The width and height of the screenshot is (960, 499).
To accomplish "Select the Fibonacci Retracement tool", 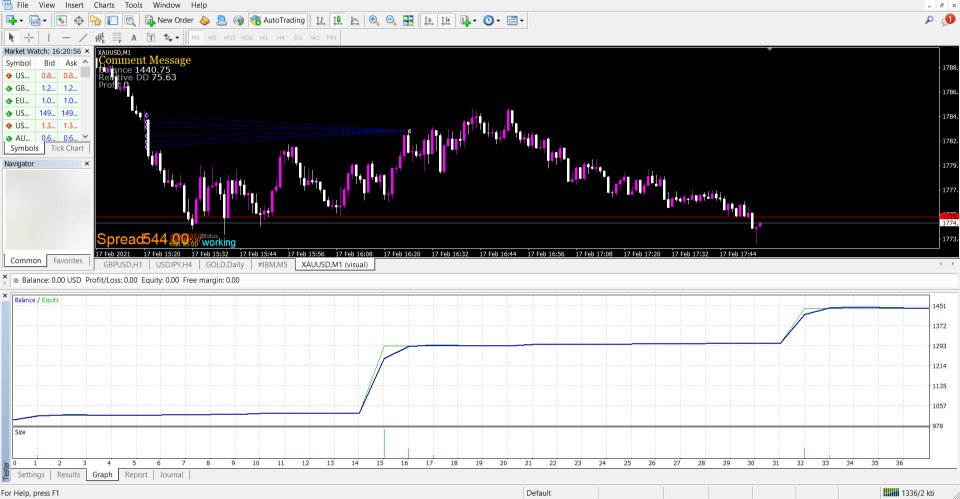I will (x=117, y=38).
